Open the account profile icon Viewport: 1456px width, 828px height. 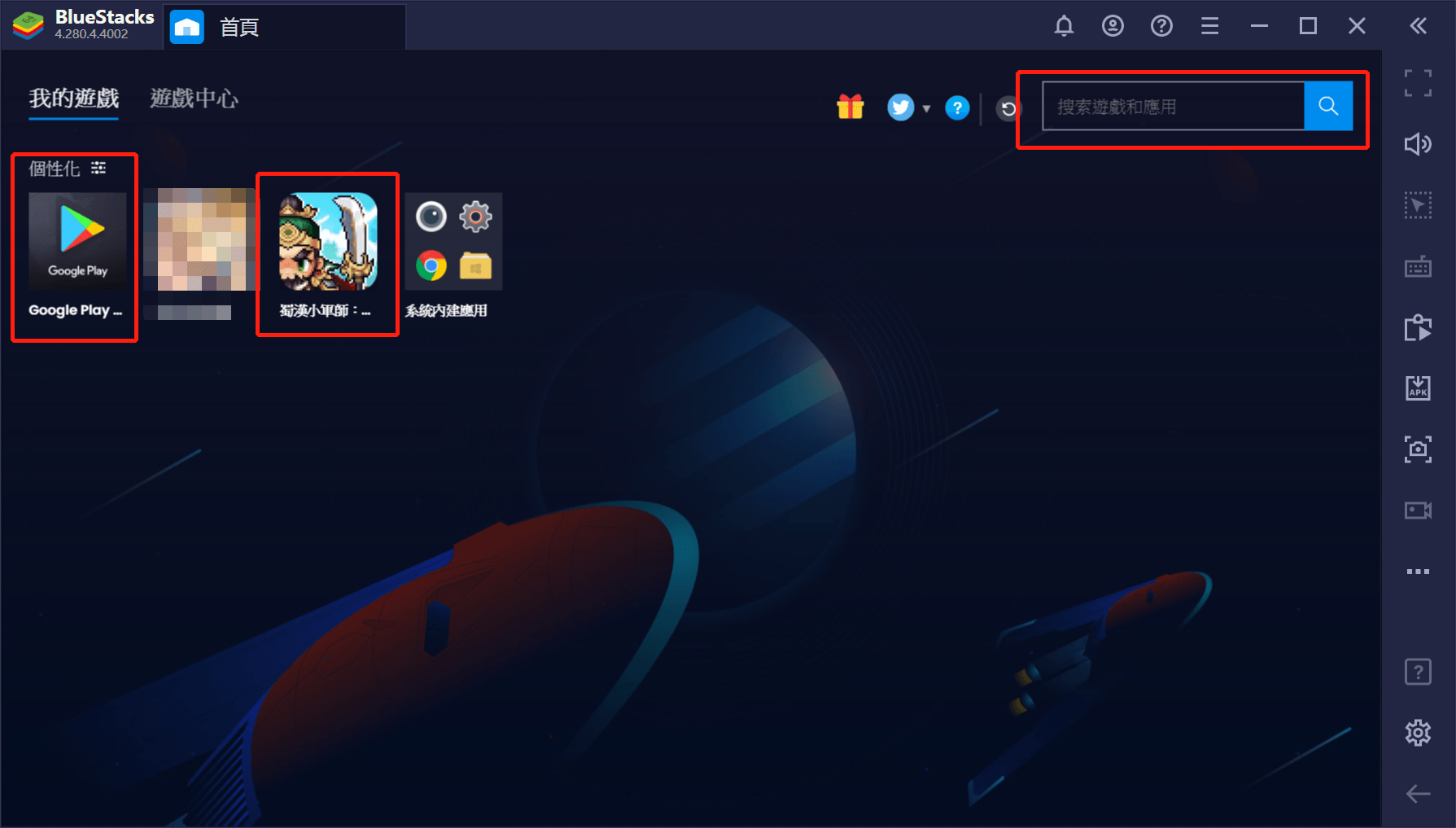(1113, 26)
